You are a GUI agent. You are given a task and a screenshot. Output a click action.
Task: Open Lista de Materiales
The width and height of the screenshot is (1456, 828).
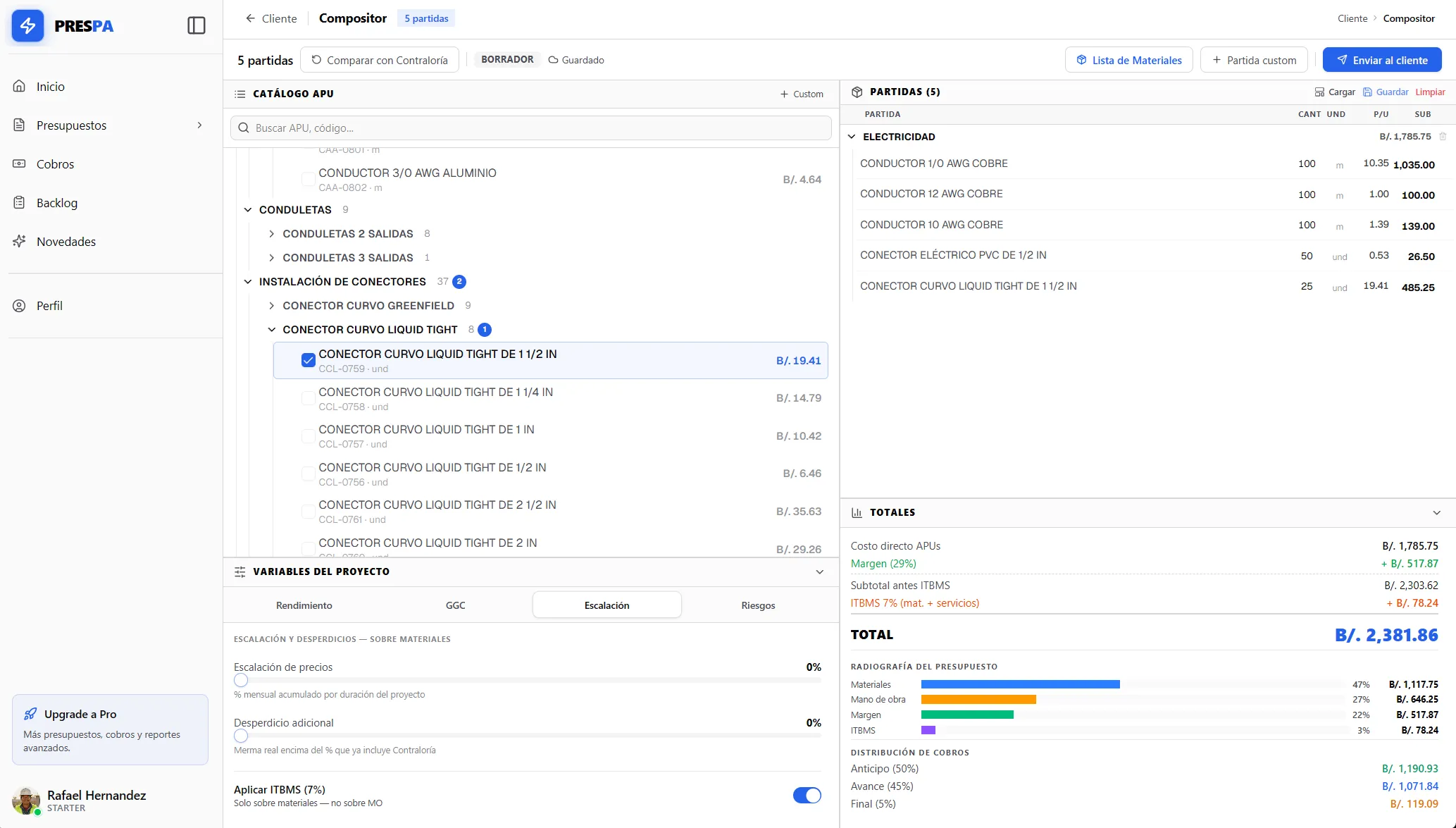pyautogui.click(x=1128, y=60)
